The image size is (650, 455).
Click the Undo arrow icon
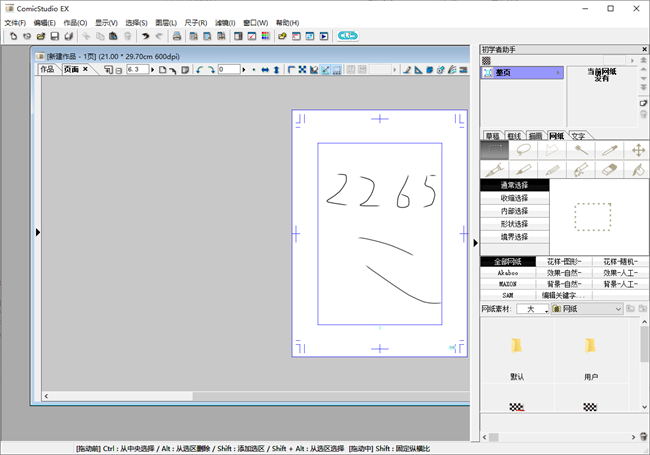(x=145, y=36)
